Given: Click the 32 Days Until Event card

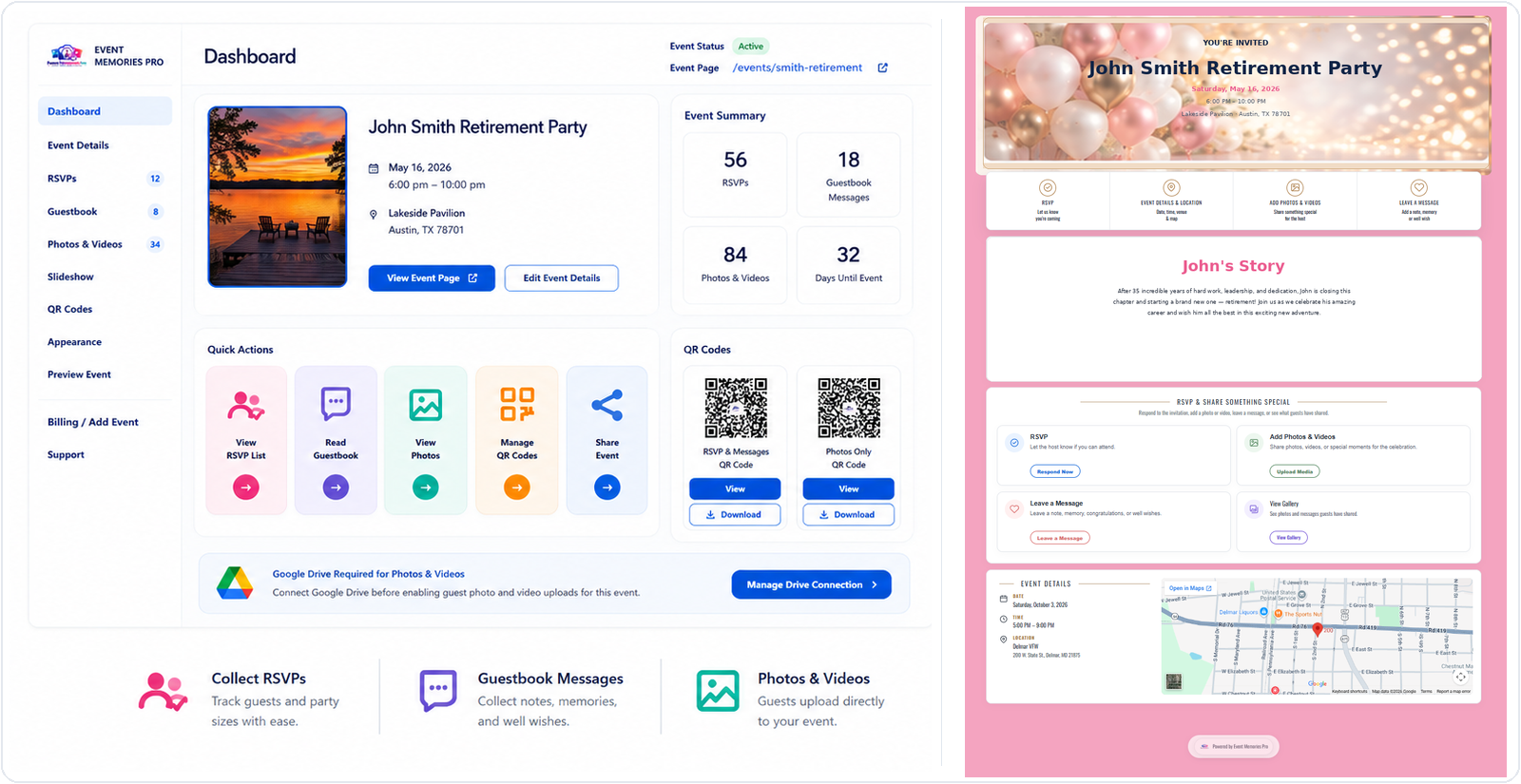Looking at the screenshot, I should tap(849, 265).
